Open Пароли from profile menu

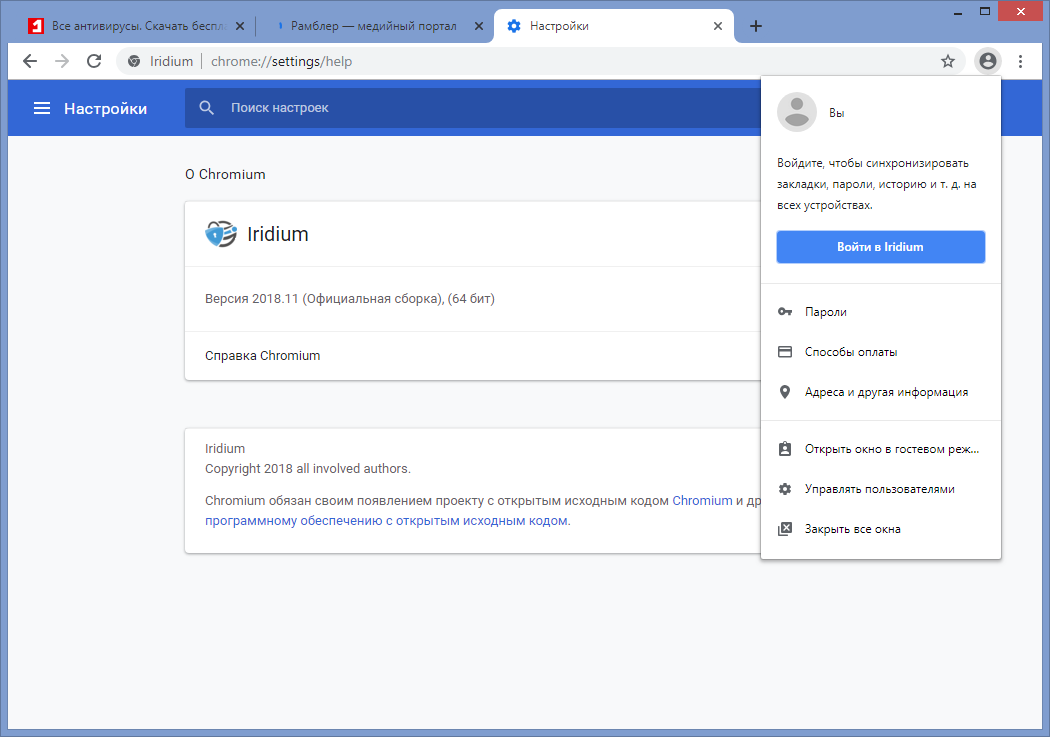881,312
